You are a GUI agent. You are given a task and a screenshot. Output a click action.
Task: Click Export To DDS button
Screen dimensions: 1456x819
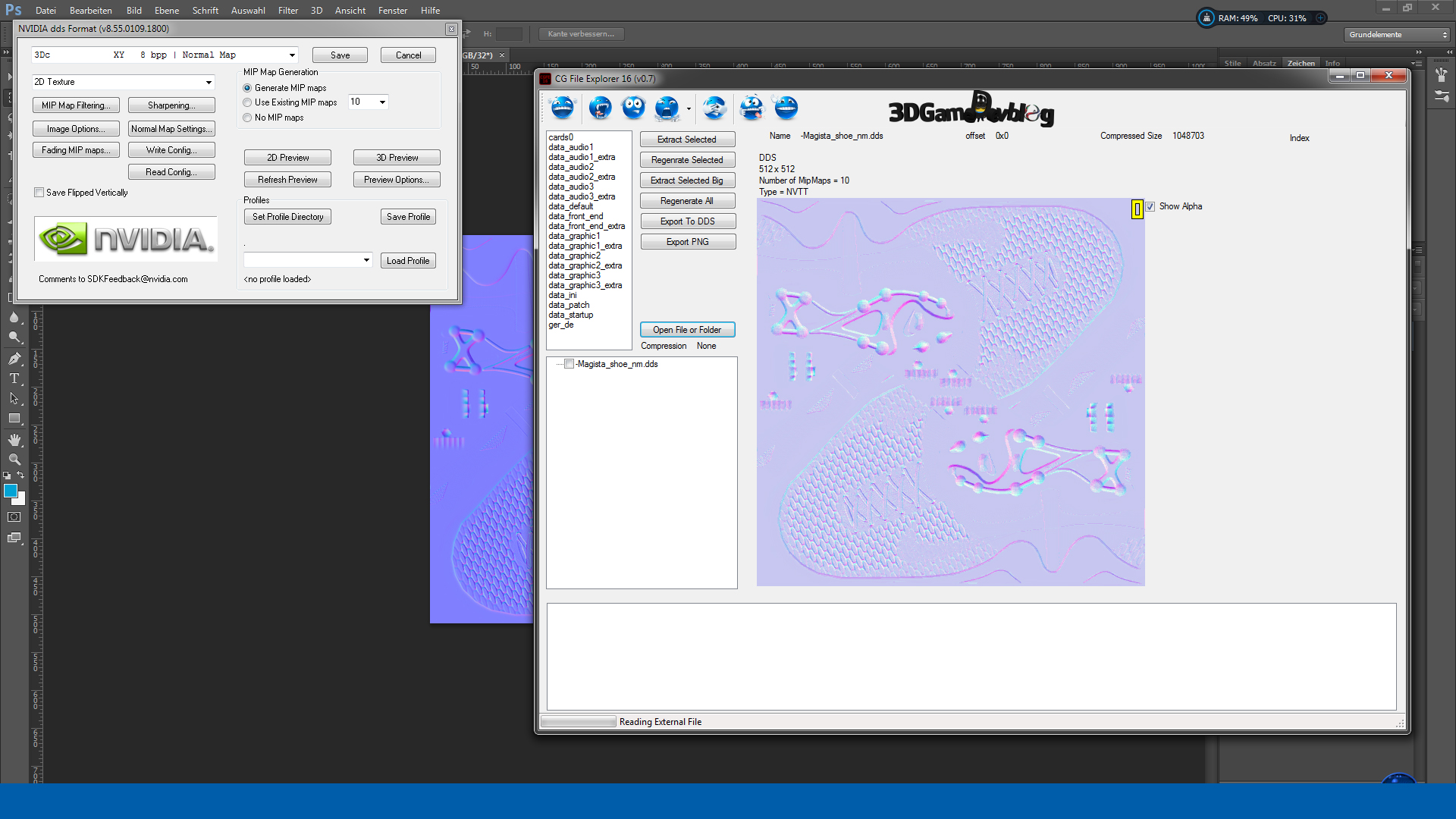(x=688, y=221)
